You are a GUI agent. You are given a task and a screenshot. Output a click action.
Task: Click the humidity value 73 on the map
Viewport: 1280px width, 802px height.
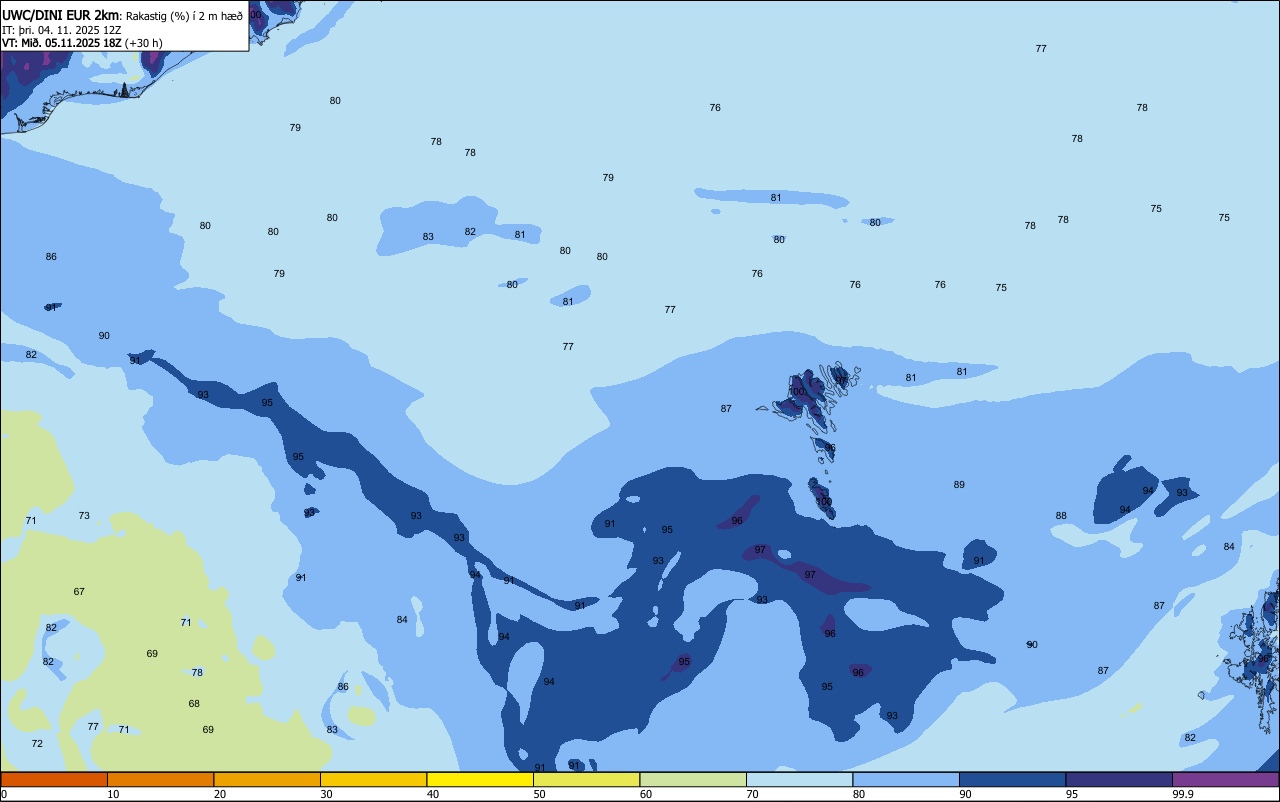pyautogui.click(x=84, y=516)
